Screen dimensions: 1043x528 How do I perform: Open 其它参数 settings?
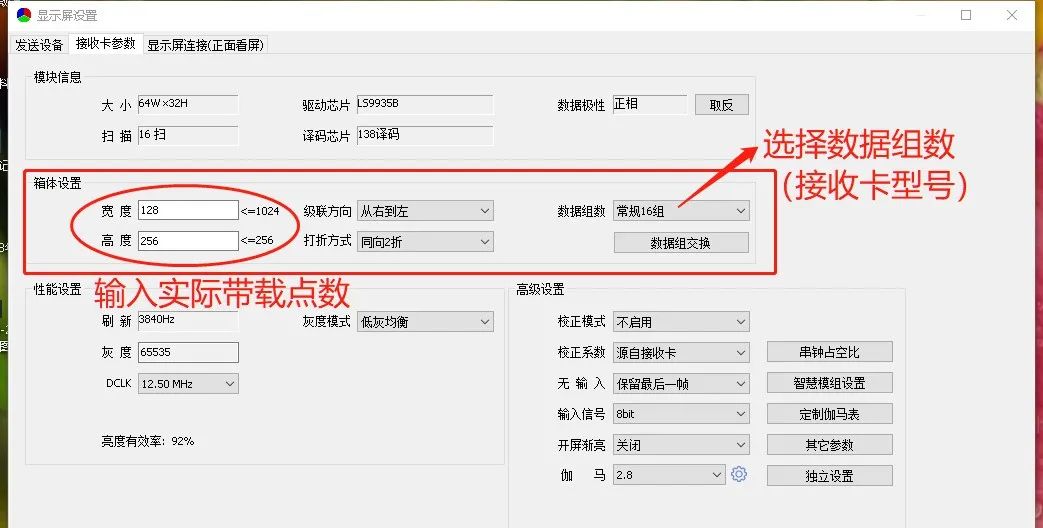pyautogui.click(x=829, y=445)
